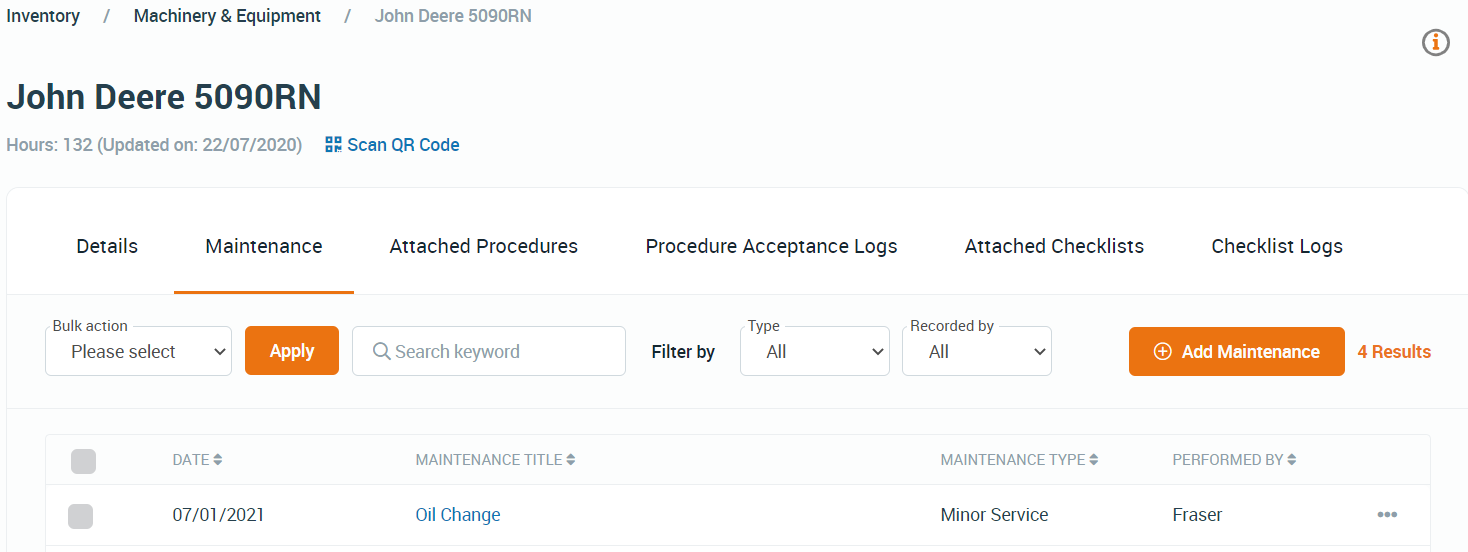Click the orange info icon
This screenshot has width=1468, height=552.
point(1436,42)
